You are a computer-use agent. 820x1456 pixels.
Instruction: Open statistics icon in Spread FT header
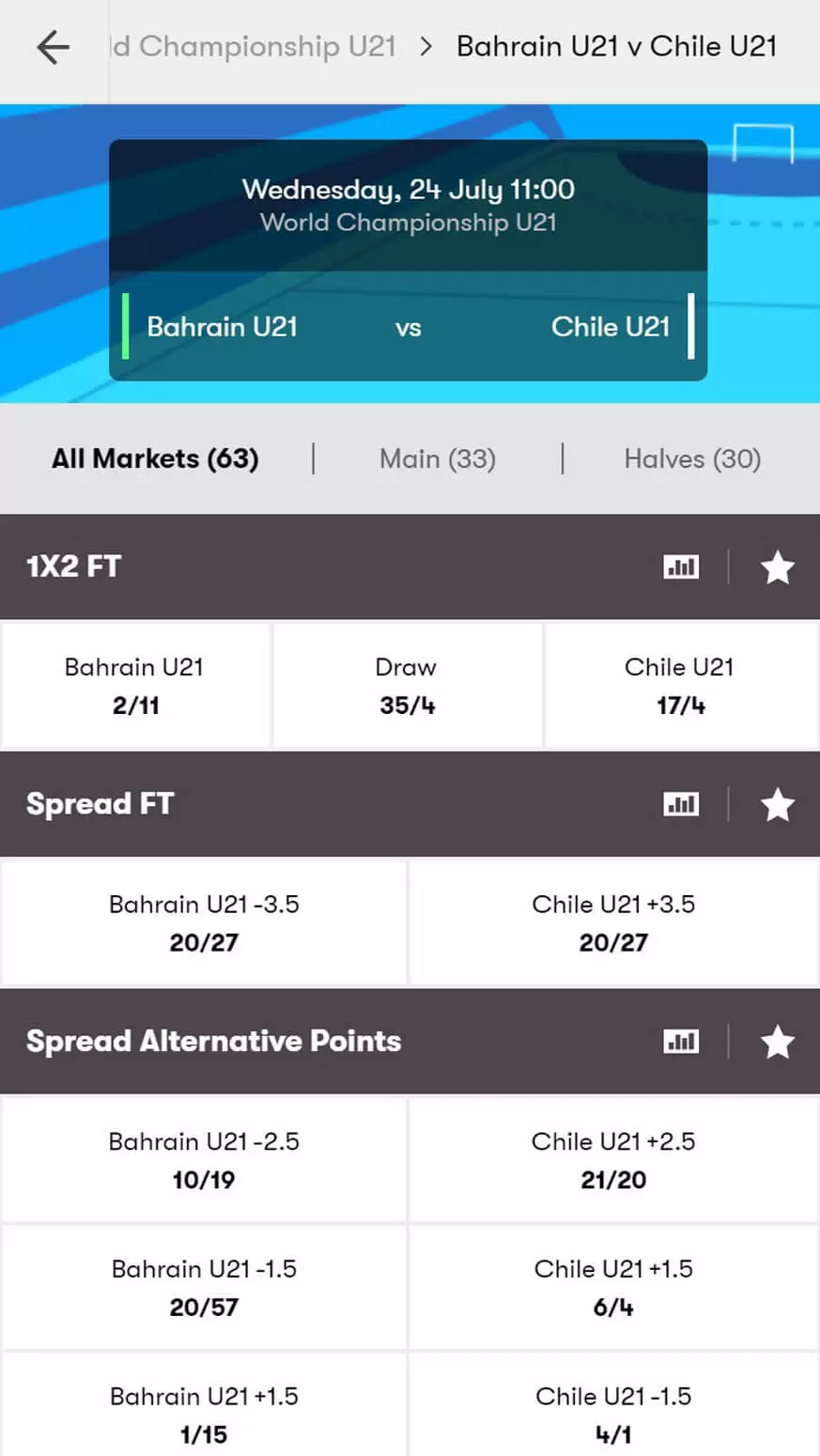[681, 805]
